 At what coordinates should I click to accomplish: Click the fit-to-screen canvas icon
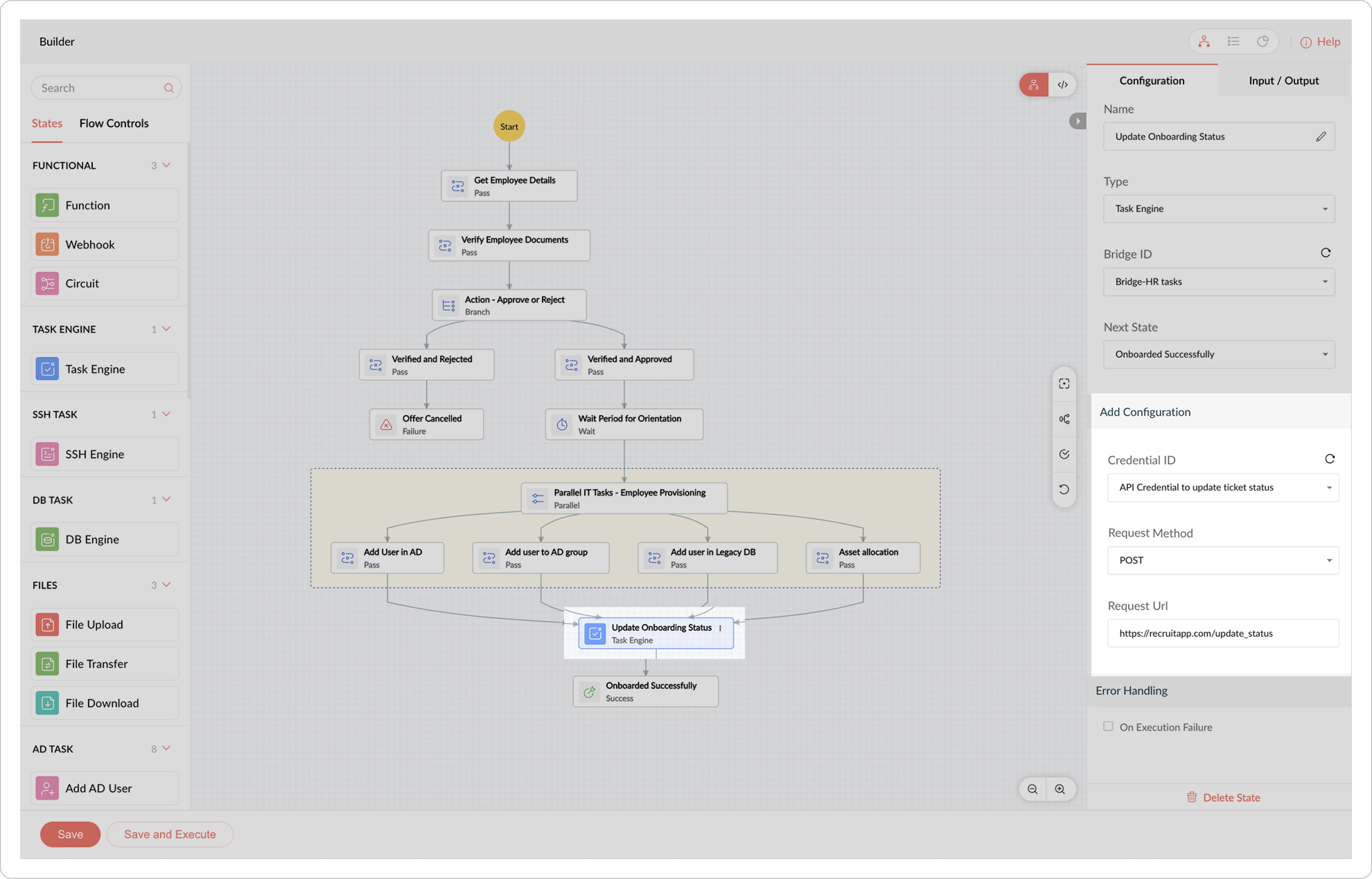click(1064, 384)
